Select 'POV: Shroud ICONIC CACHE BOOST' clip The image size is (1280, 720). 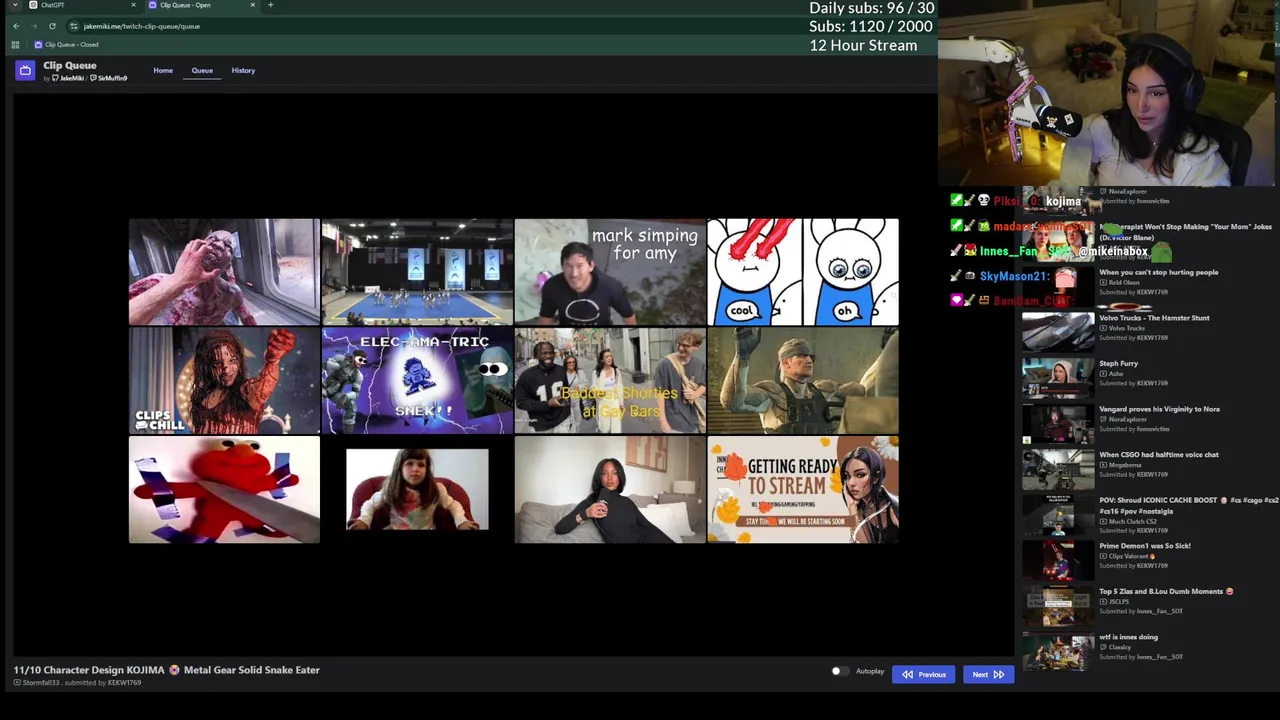pyautogui.click(x=1188, y=505)
